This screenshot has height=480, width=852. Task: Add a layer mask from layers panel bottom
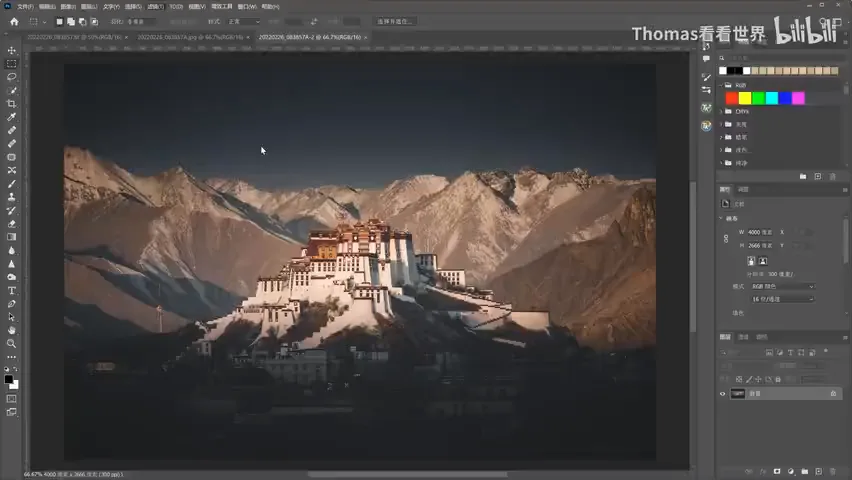777,471
